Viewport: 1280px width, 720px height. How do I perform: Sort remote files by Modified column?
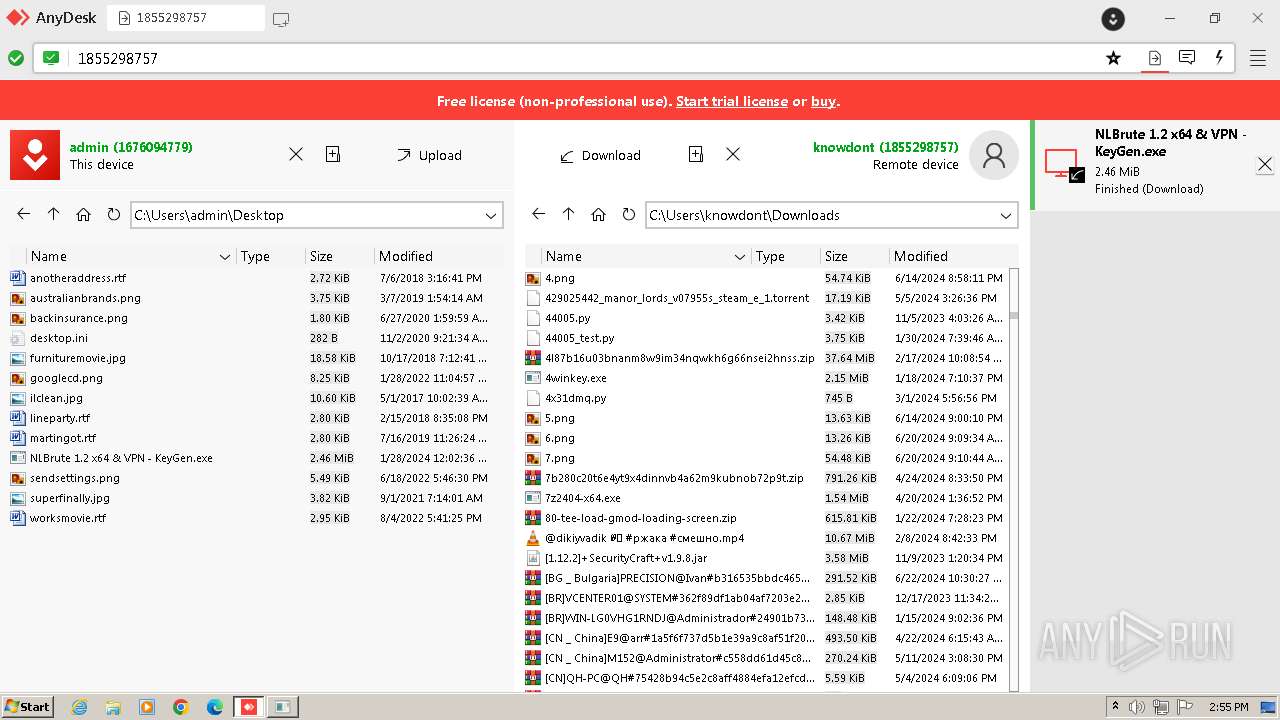[954, 257]
